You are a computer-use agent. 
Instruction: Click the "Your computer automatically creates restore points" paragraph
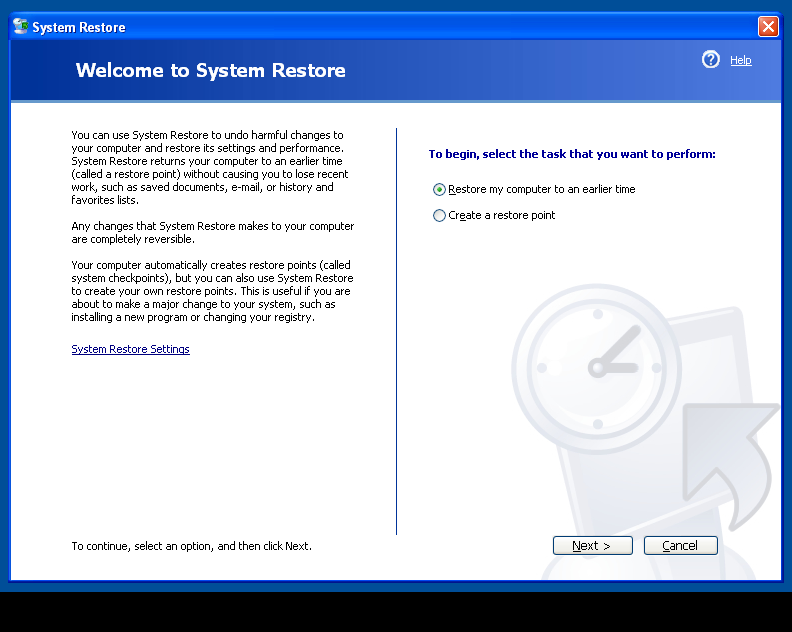click(212, 291)
